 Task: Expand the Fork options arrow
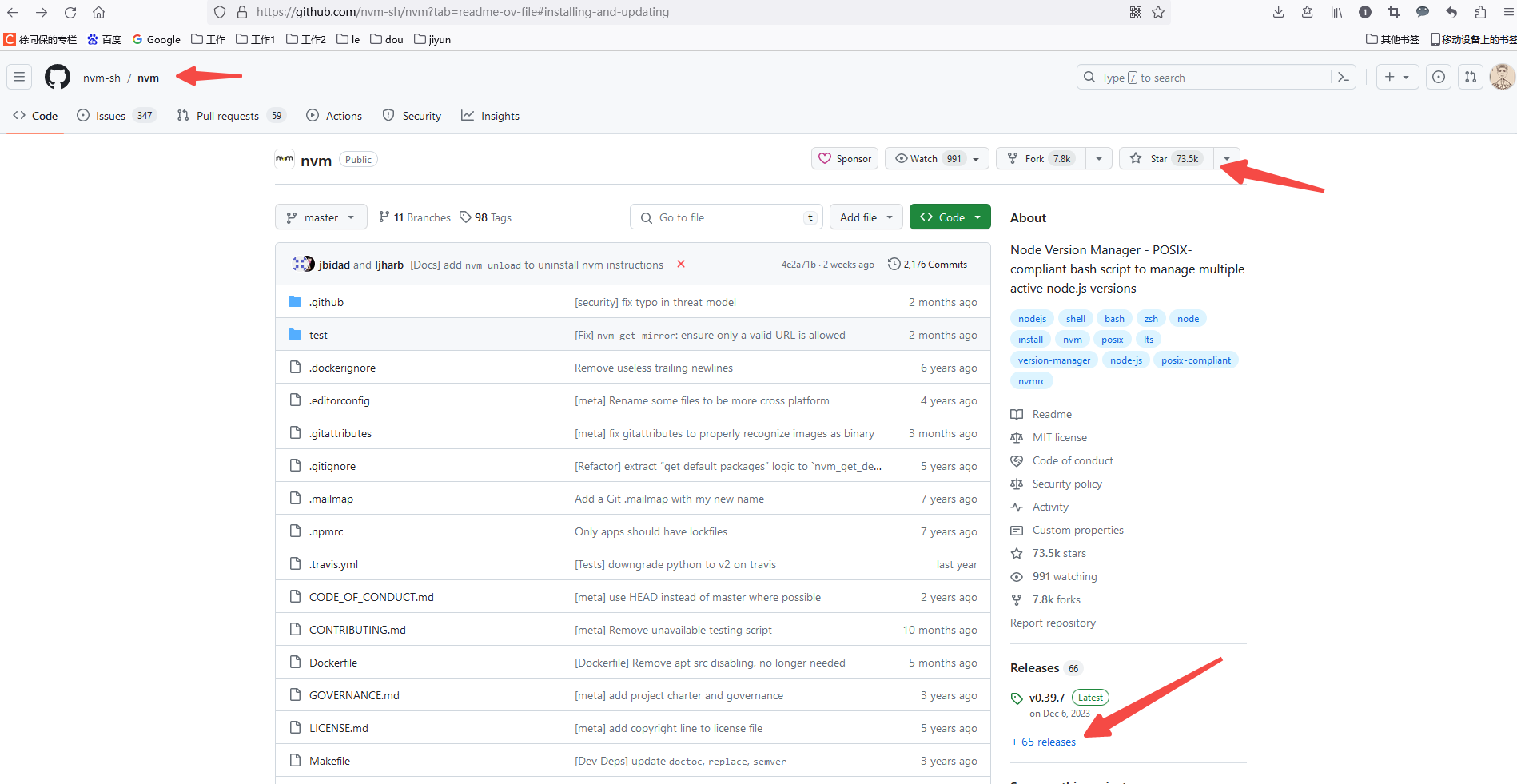tap(1099, 158)
